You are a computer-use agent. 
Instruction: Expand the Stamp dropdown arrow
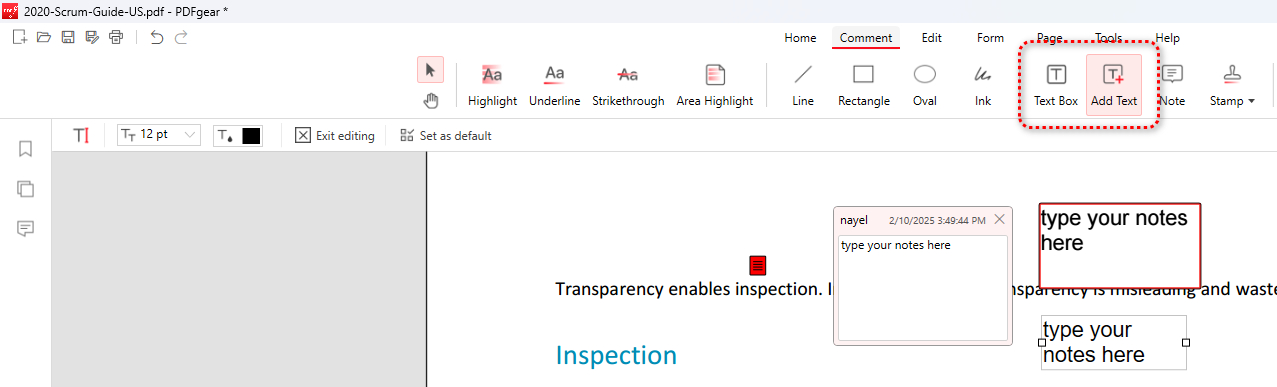[x=1252, y=102]
